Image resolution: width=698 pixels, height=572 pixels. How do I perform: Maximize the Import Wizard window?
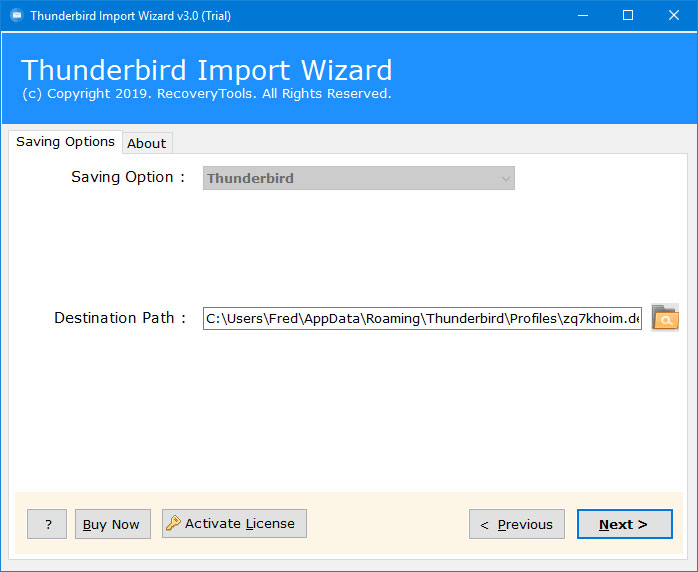[628, 16]
